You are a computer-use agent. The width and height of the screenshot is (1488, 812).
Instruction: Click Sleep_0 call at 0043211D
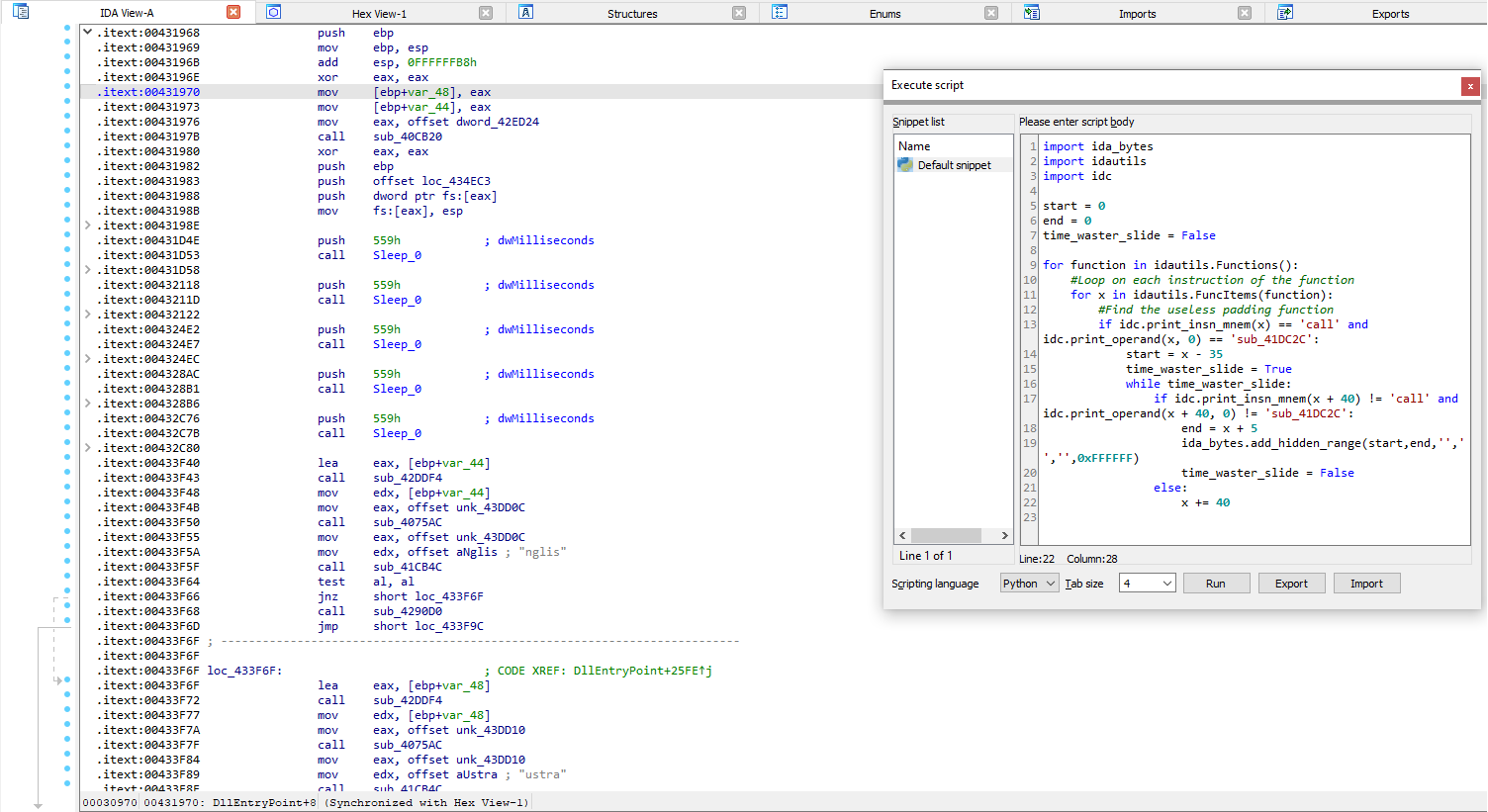click(x=397, y=300)
